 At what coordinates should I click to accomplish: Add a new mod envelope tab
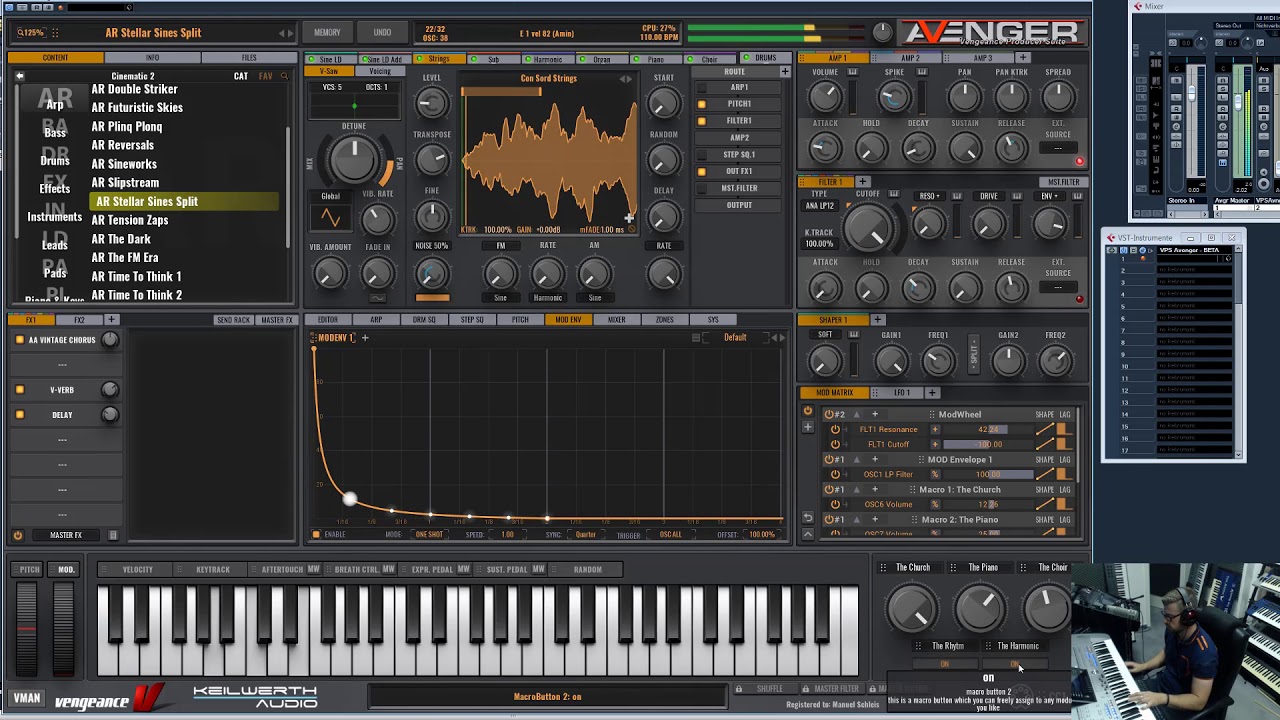pyautogui.click(x=365, y=338)
